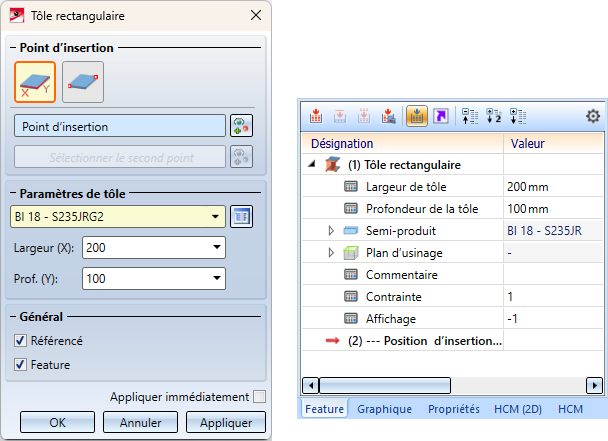608x441 pixels.
Task: Click the settings gear in Feature panel
Action: (x=593, y=116)
